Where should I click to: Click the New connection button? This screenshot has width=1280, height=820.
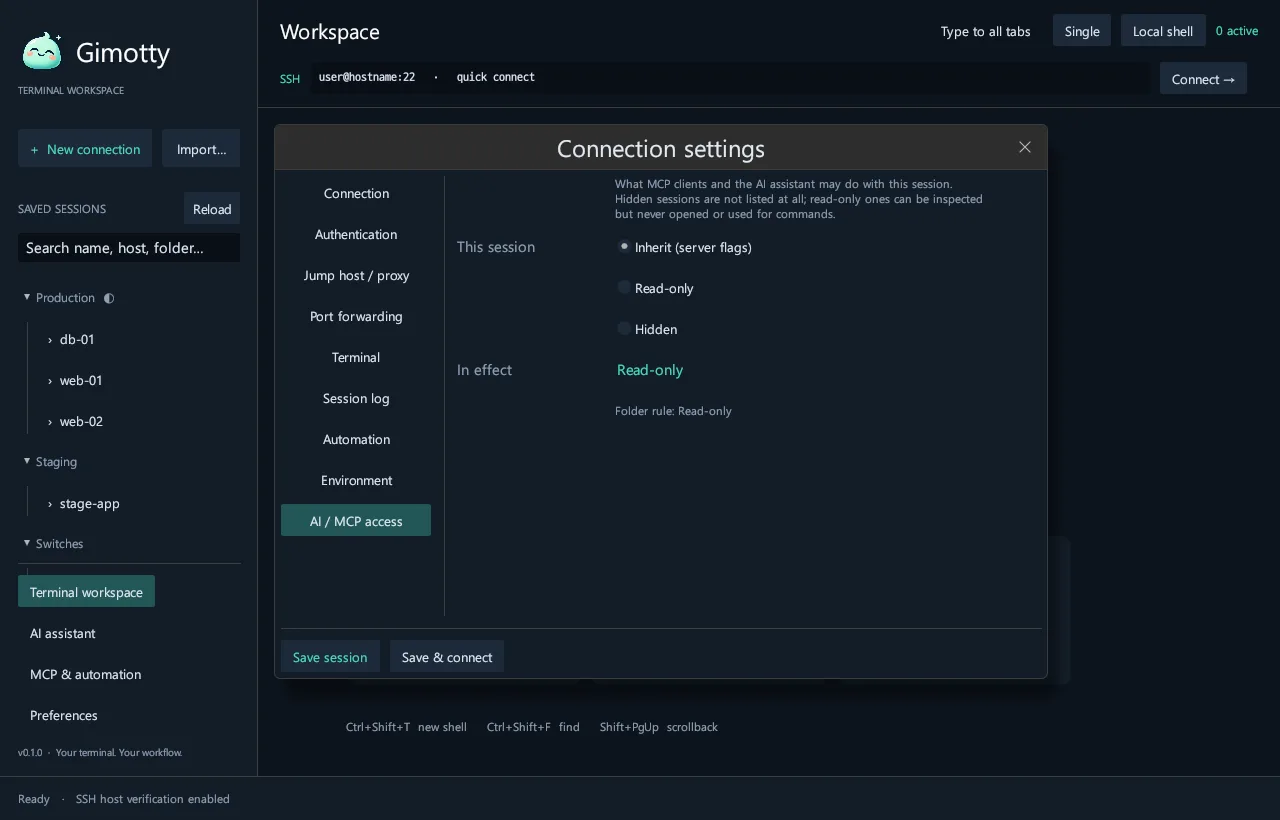point(85,148)
